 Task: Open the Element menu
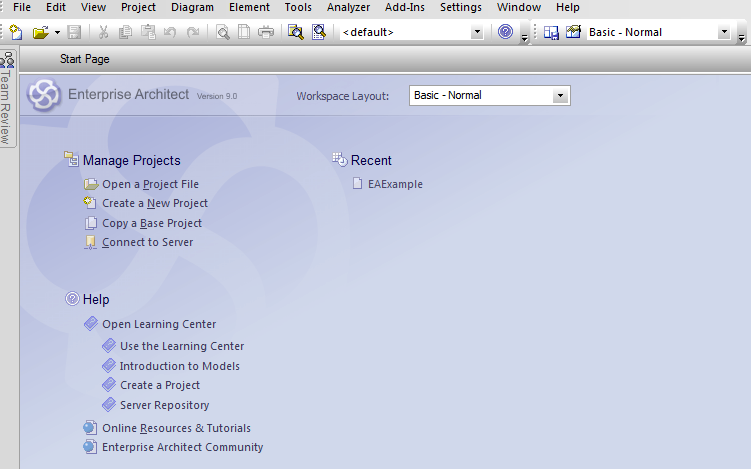tap(250, 7)
